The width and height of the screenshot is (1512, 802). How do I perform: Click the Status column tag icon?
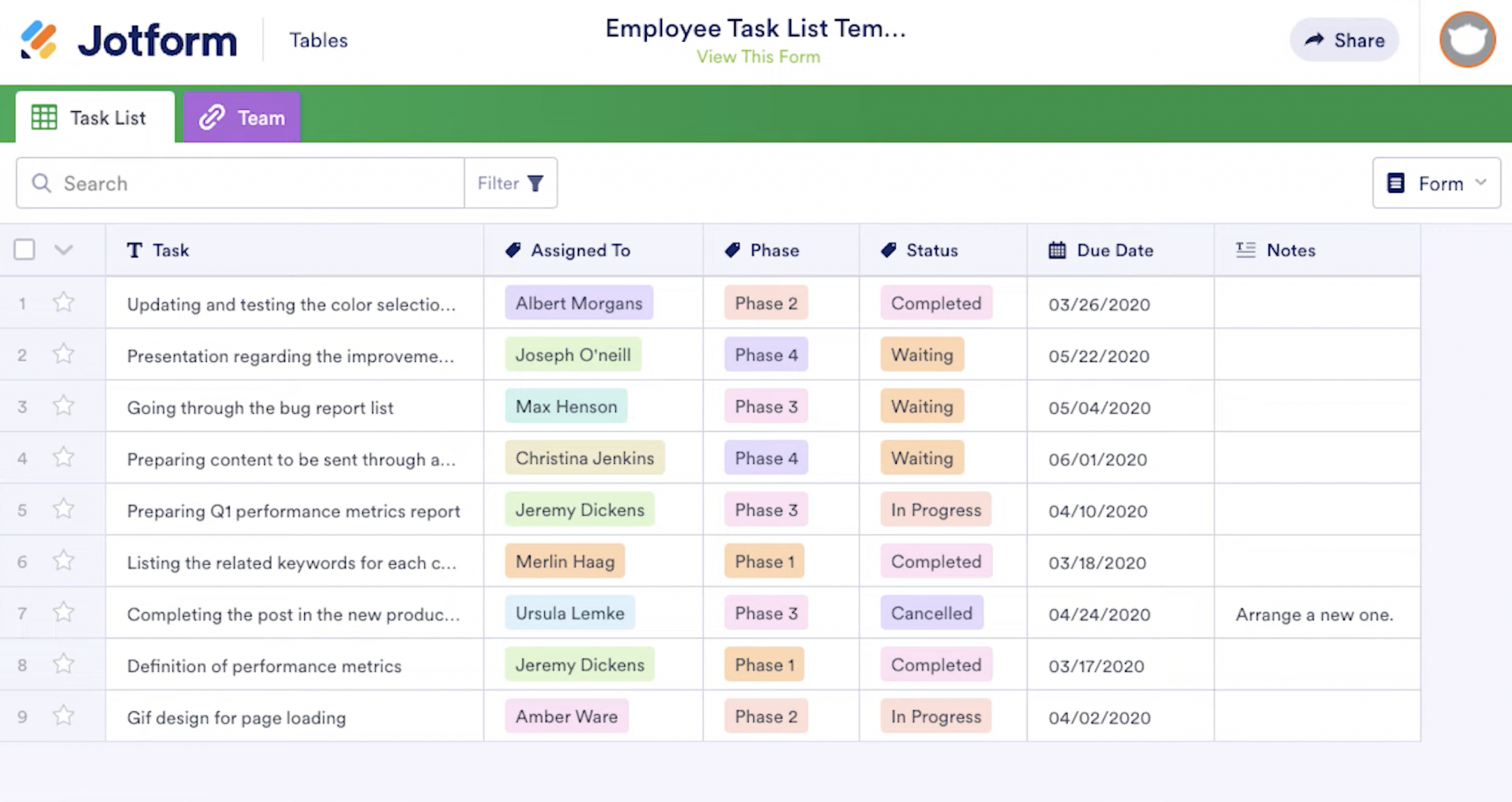coord(889,250)
